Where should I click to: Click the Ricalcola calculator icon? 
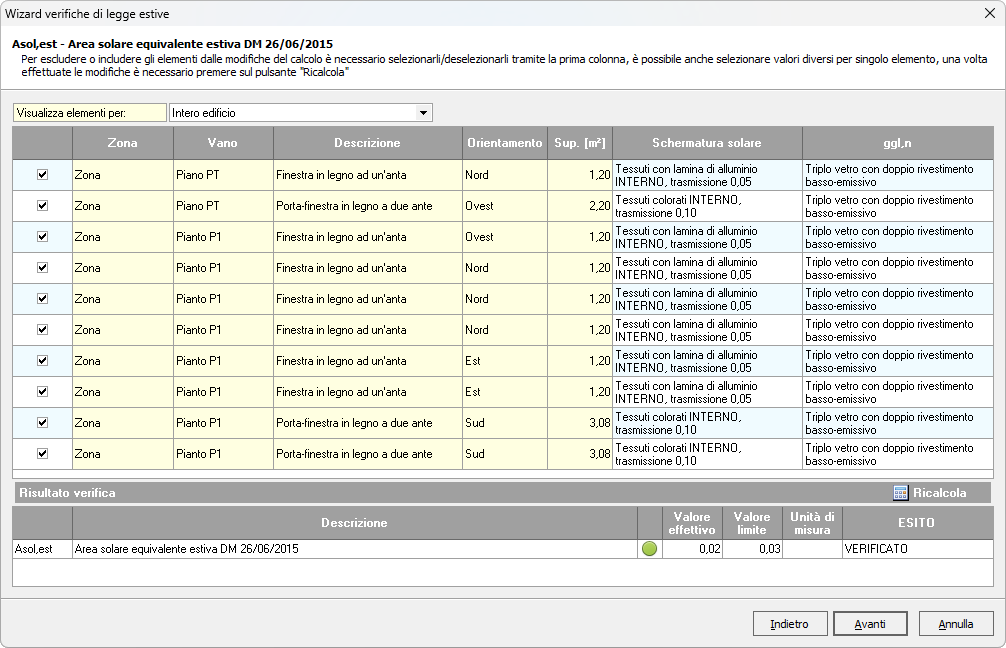(900, 493)
